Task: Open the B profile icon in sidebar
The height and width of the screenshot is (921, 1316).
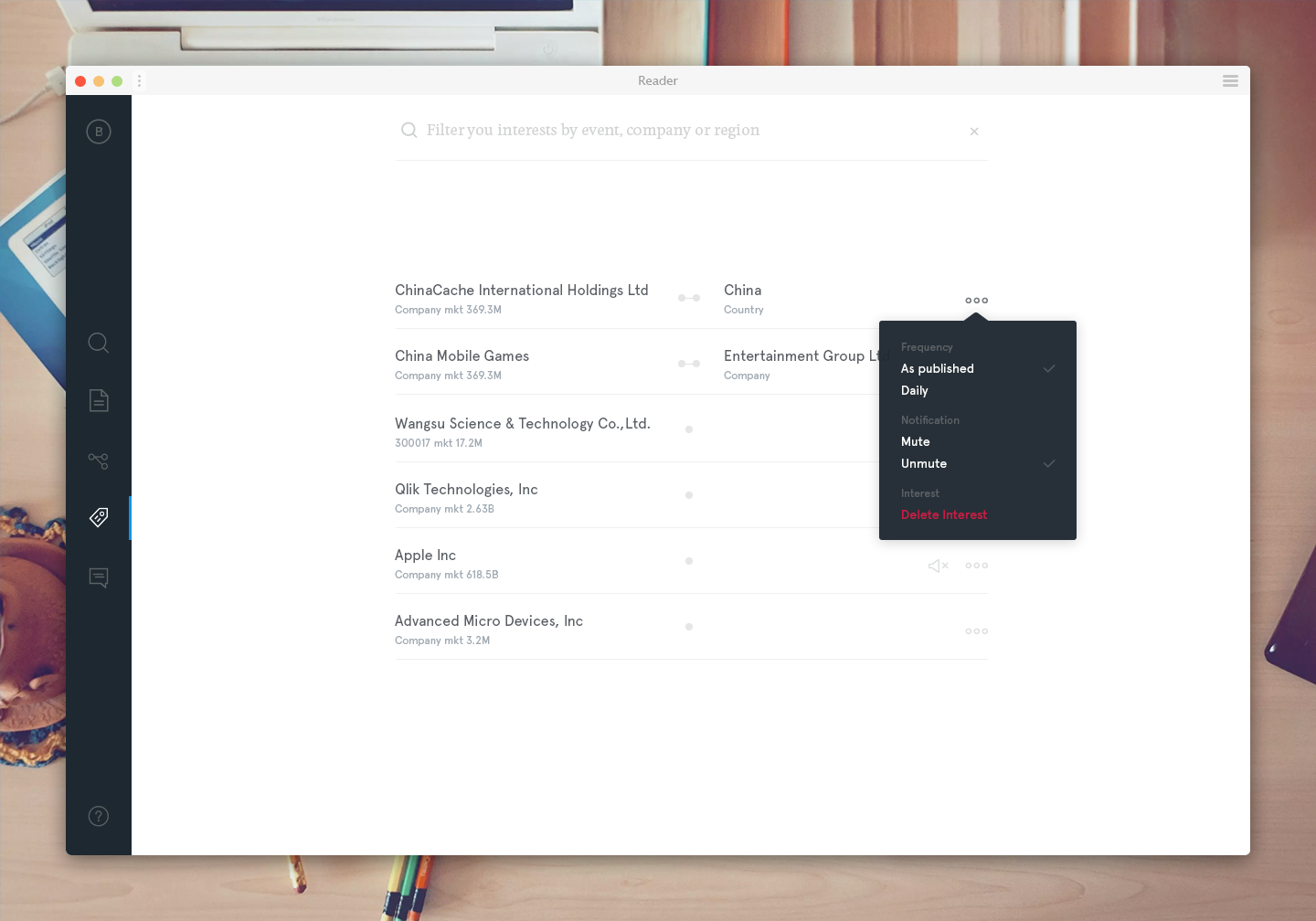Action: [99, 132]
